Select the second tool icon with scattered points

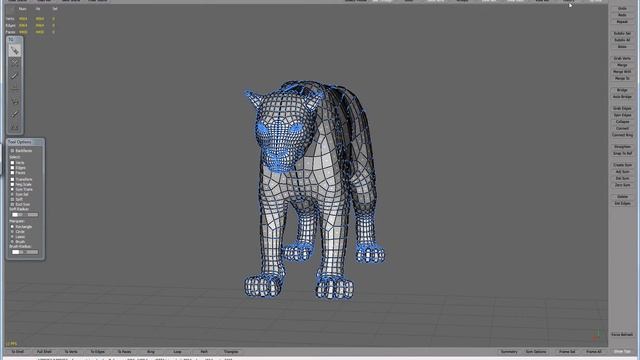coord(15,63)
